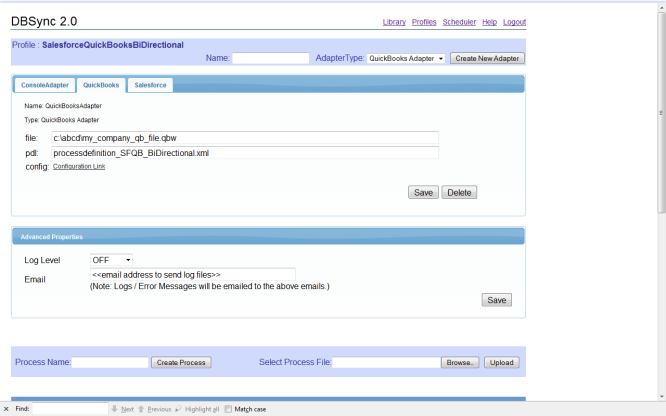Focus the Process Name input field
The width and height of the screenshot is (666, 416).
[110, 362]
